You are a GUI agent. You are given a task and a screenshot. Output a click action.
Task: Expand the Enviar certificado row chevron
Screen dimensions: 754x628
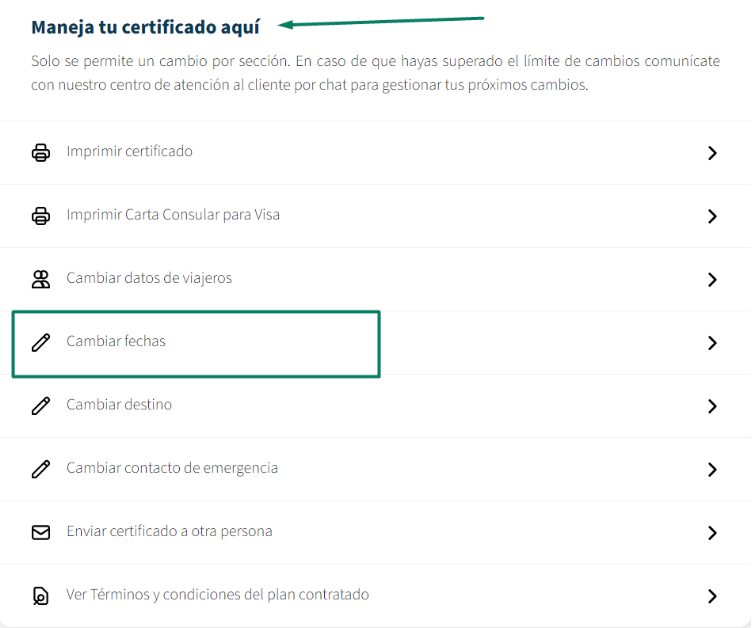(712, 533)
